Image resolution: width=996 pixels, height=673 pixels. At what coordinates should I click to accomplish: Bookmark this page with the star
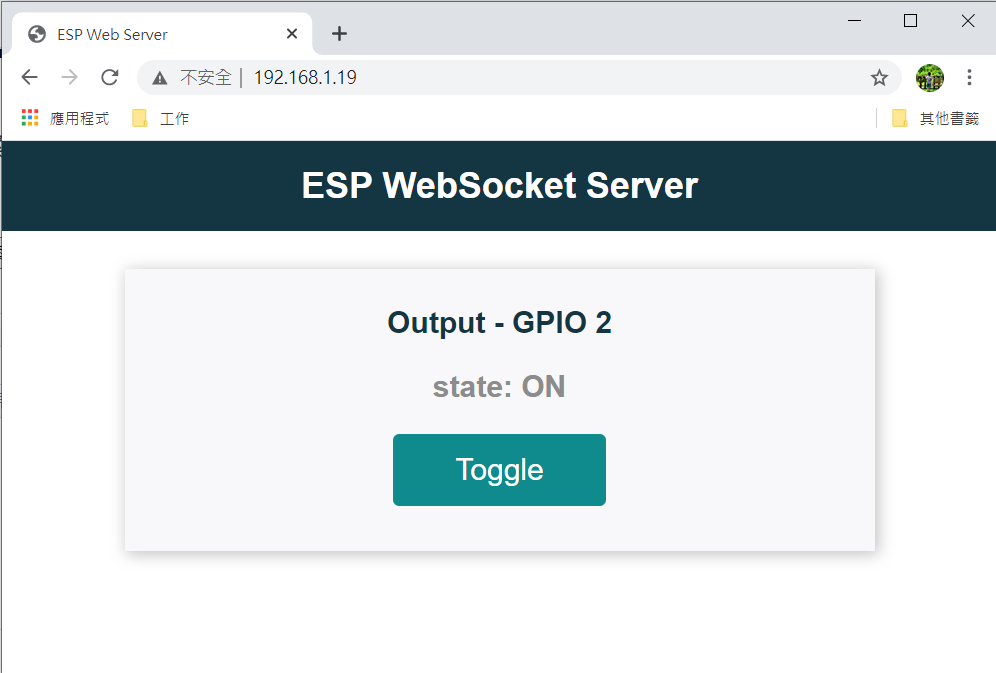coord(879,78)
